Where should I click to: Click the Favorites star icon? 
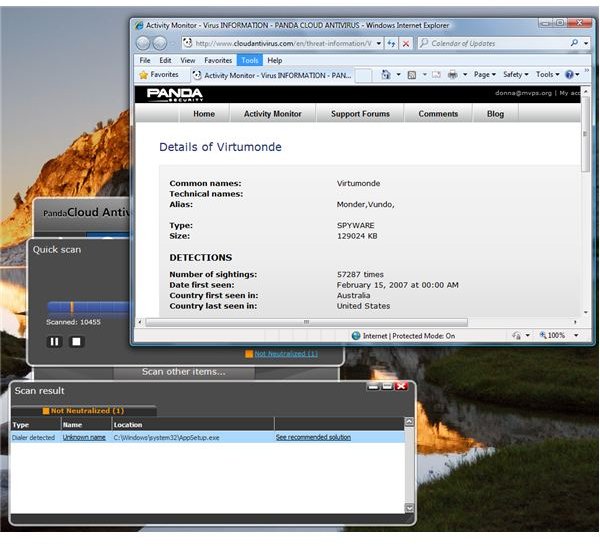[x=143, y=75]
